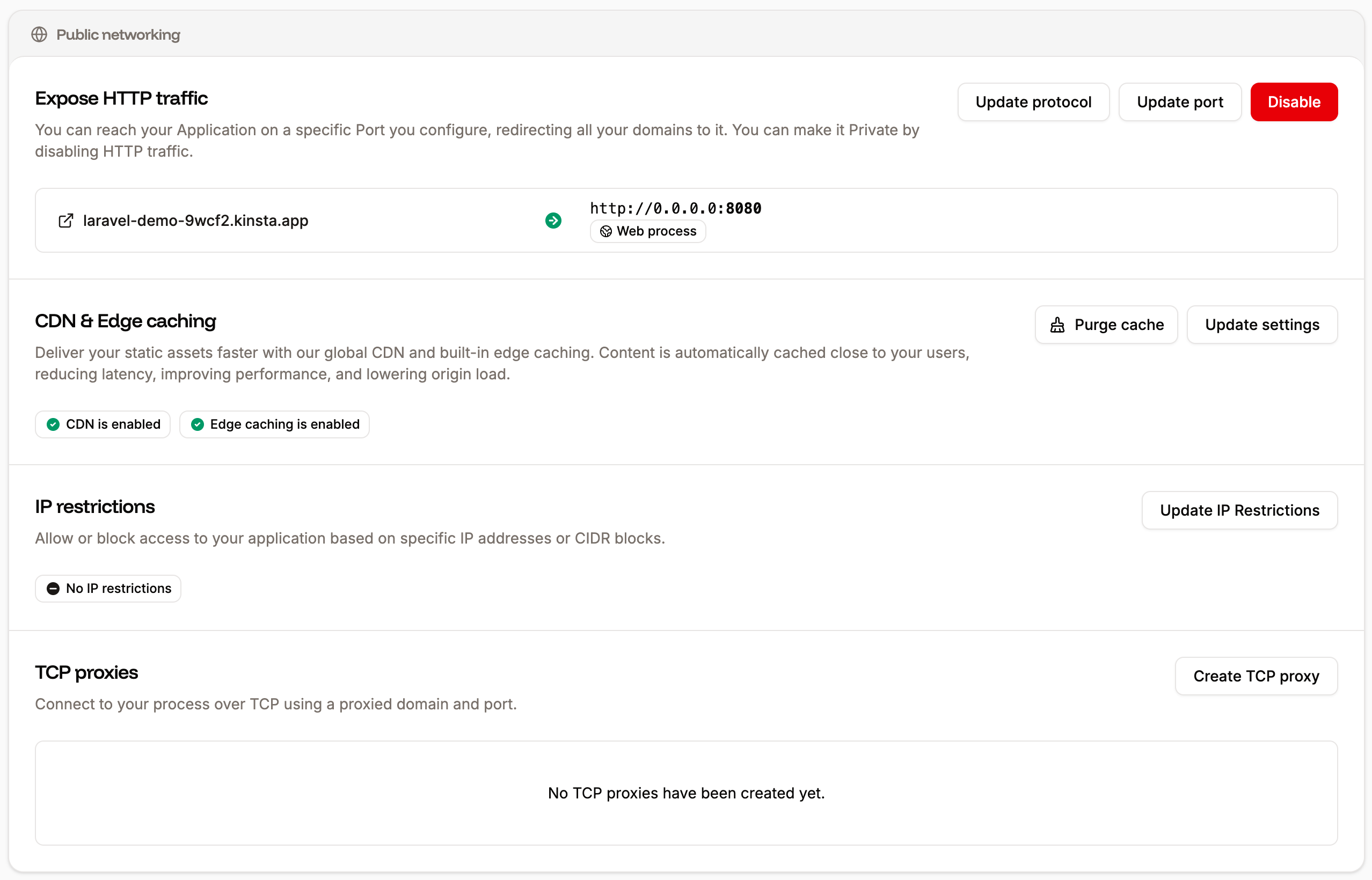Click the globe icon next to Public networking
This screenshot has height=880, width=1372.
click(39, 34)
